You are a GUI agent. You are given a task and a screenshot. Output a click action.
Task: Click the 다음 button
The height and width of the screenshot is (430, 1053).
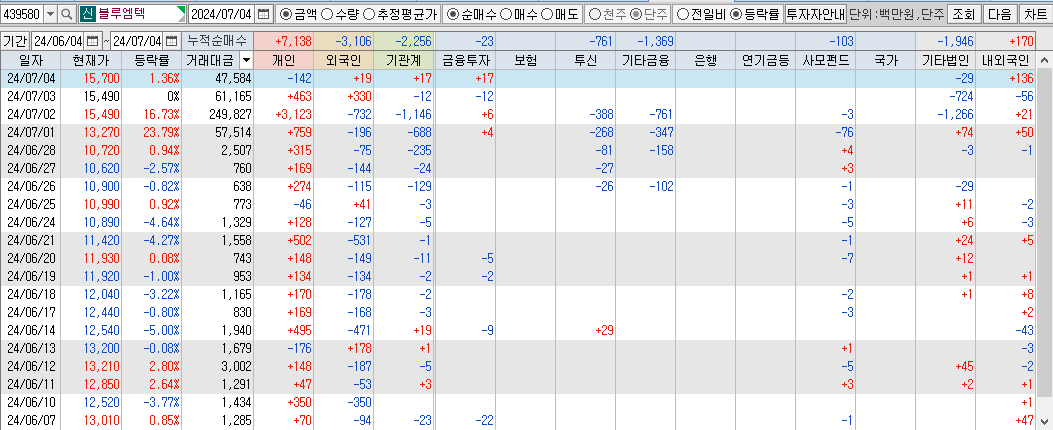999,13
